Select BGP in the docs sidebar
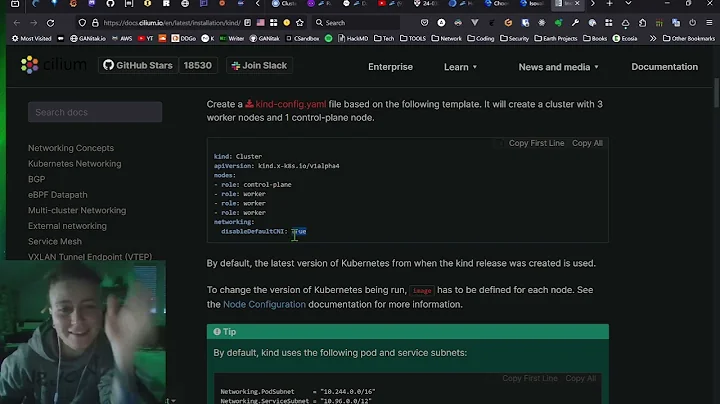Screen dimensions: 720x404 36,180
